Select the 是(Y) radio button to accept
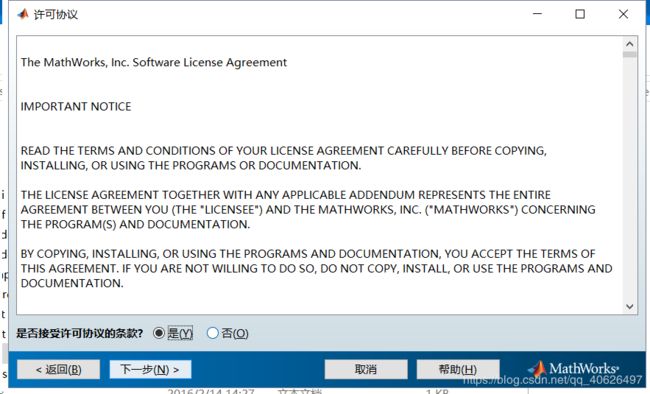 159,333
